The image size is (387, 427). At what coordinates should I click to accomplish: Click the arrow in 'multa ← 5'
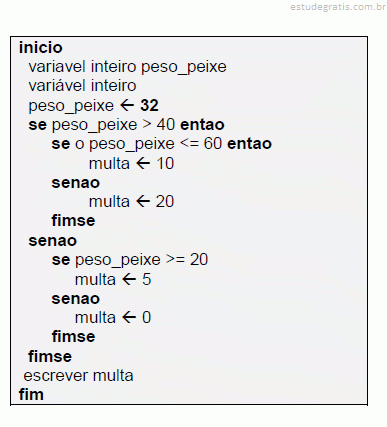point(129,280)
